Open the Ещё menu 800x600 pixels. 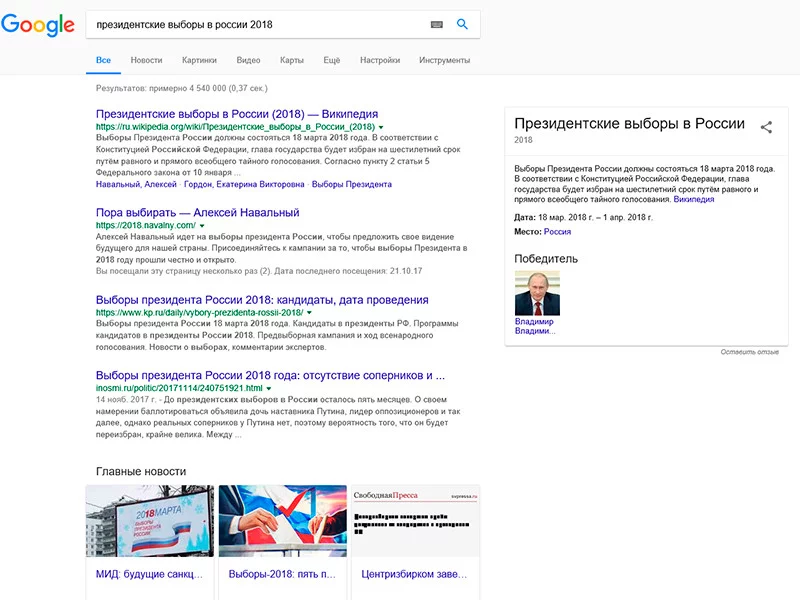[332, 60]
